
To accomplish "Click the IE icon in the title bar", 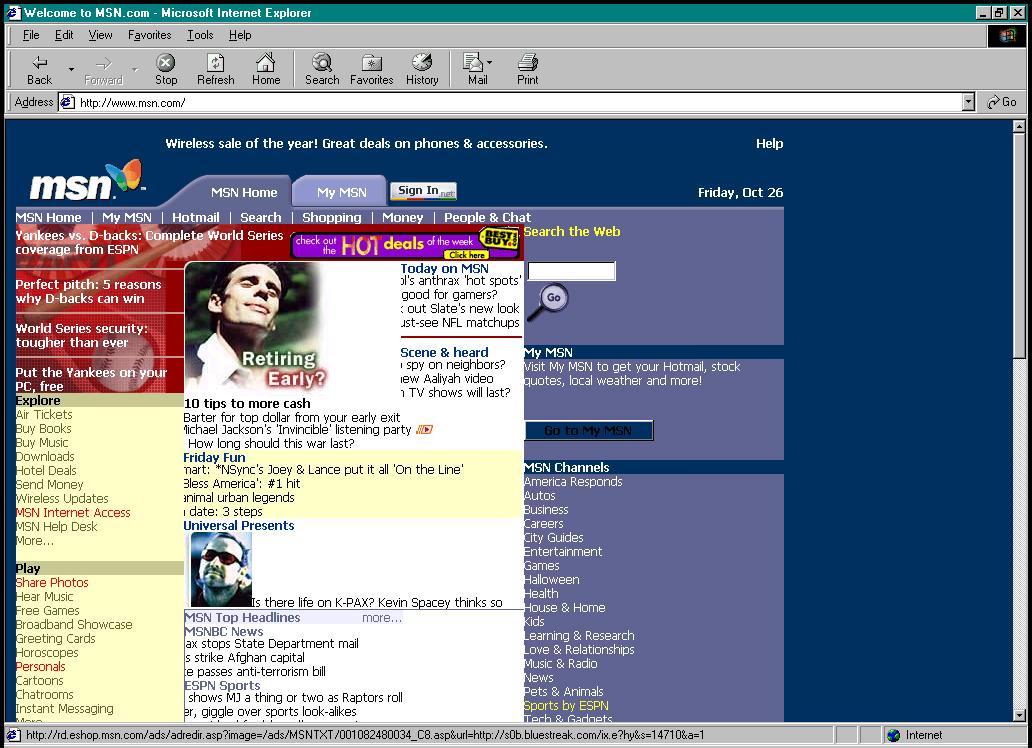I will [13, 13].
